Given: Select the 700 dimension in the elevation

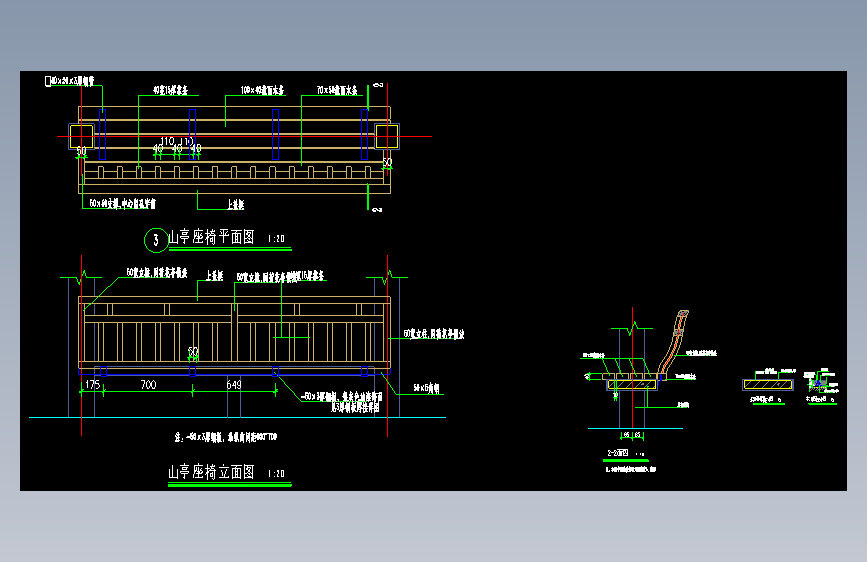Looking at the screenshot, I should coord(148,384).
